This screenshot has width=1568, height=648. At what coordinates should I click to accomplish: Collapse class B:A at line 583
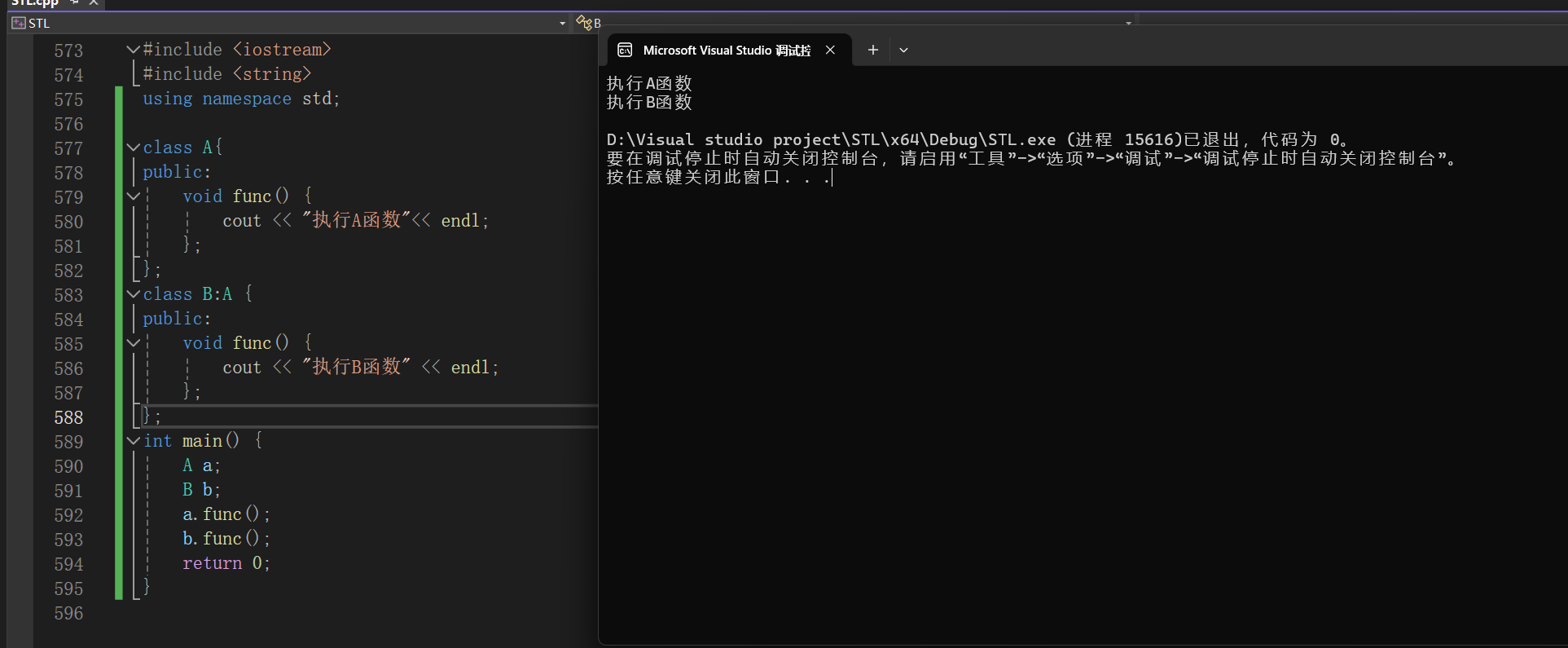coord(134,294)
